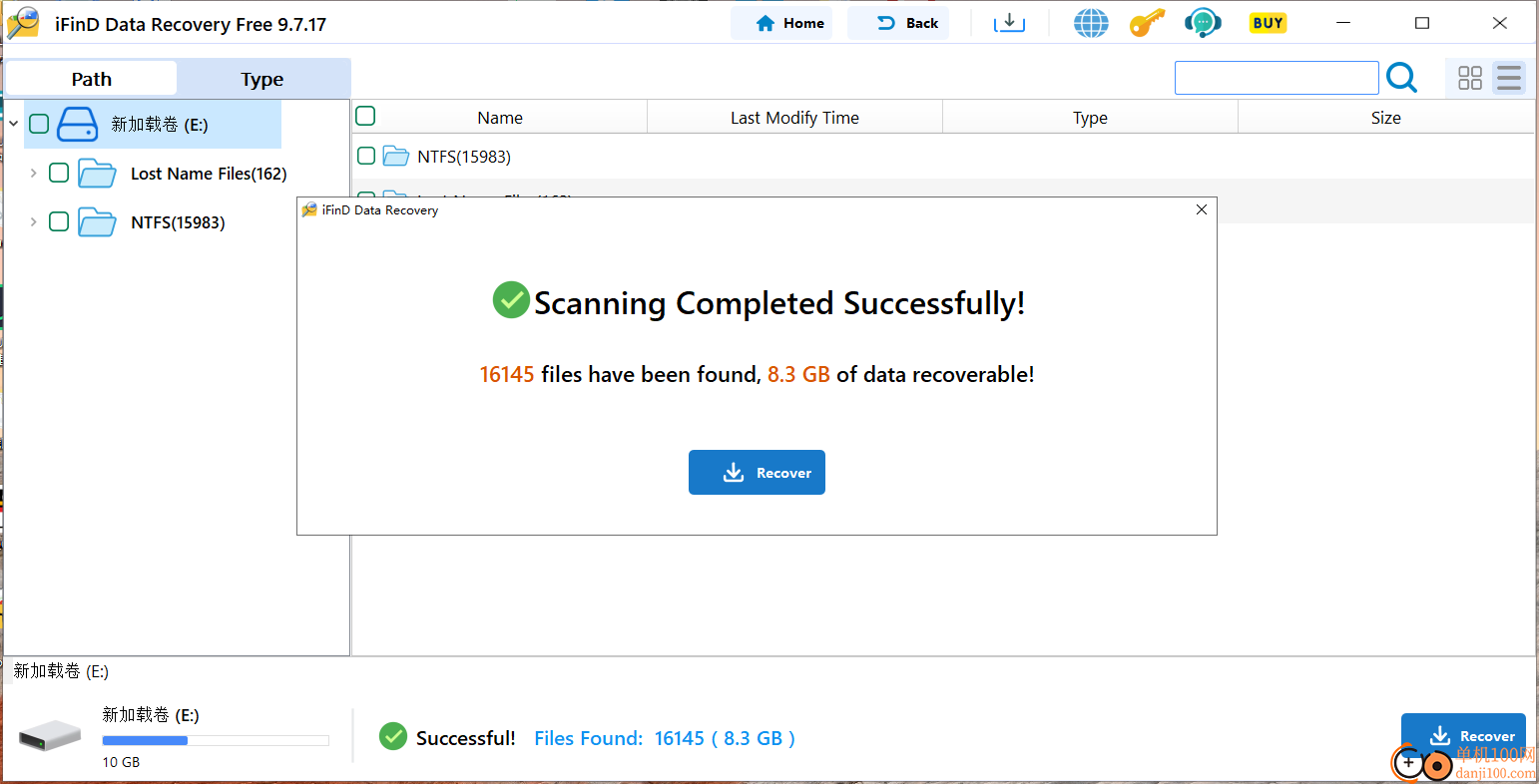The width and height of the screenshot is (1539, 784).
Task: Click the golden key activation icon
Action: click(x=1147, y=23)
